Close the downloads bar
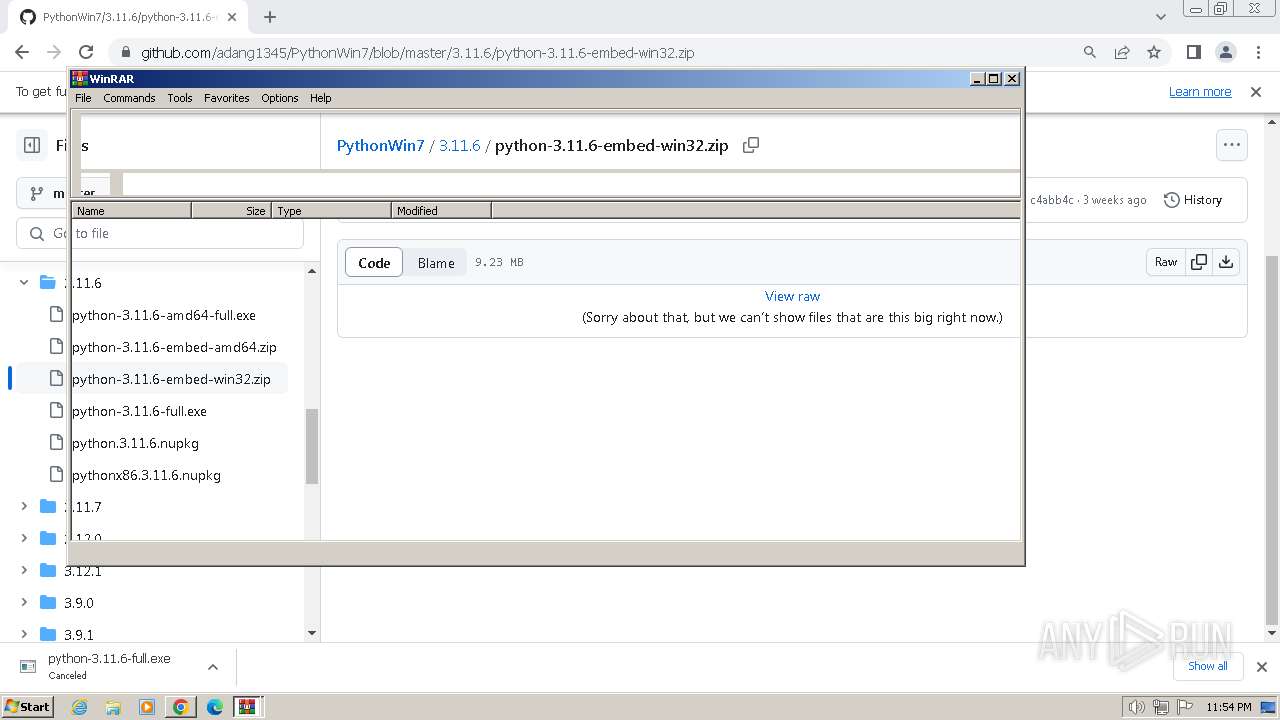The height and width of the screenshot is (720, 1280). (x=1261, y=666)
